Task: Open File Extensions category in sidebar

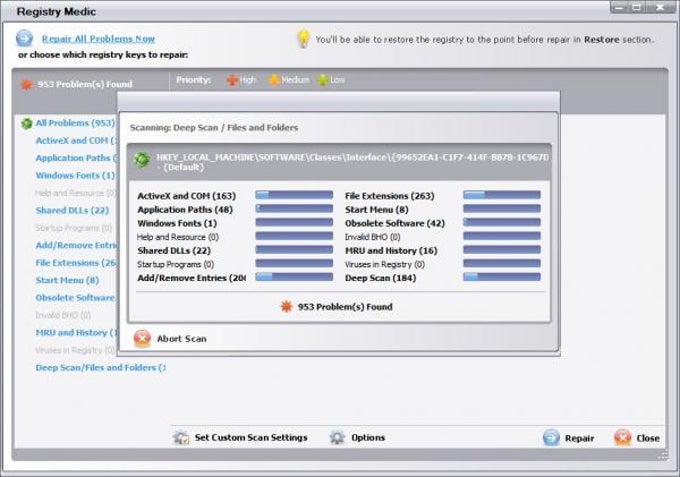Action: (x=76, y=263)
